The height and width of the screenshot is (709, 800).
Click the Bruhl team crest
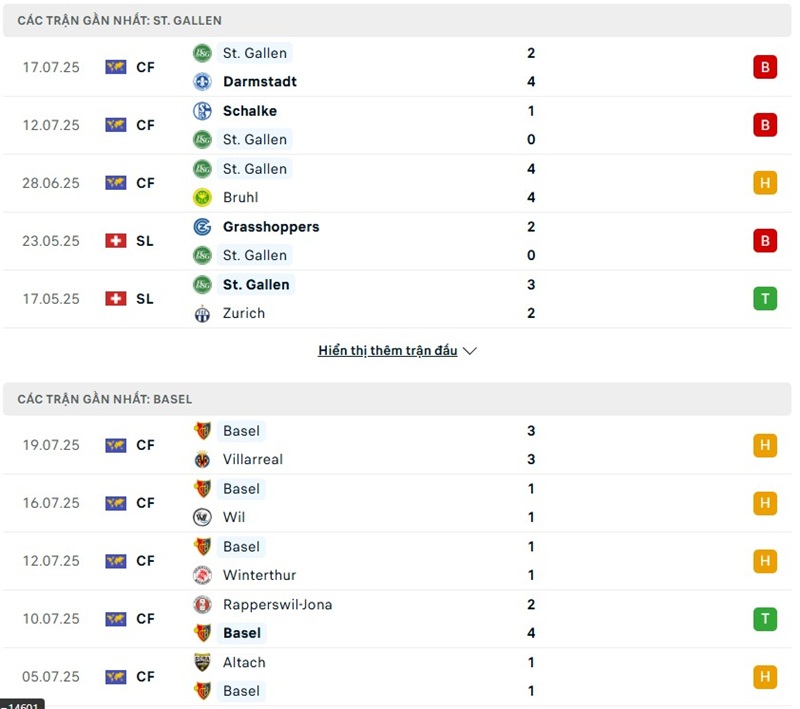203,197
